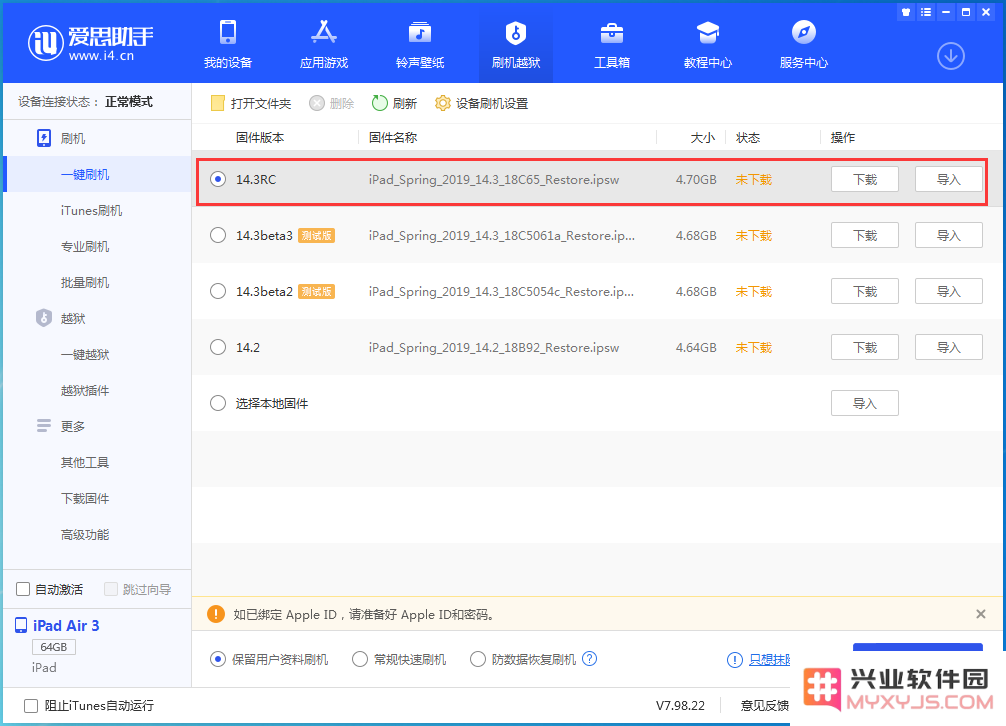Choose 防数据恢复刷机 option
The height and width of the screenshot is (726, 1006).
click(478, 659)
